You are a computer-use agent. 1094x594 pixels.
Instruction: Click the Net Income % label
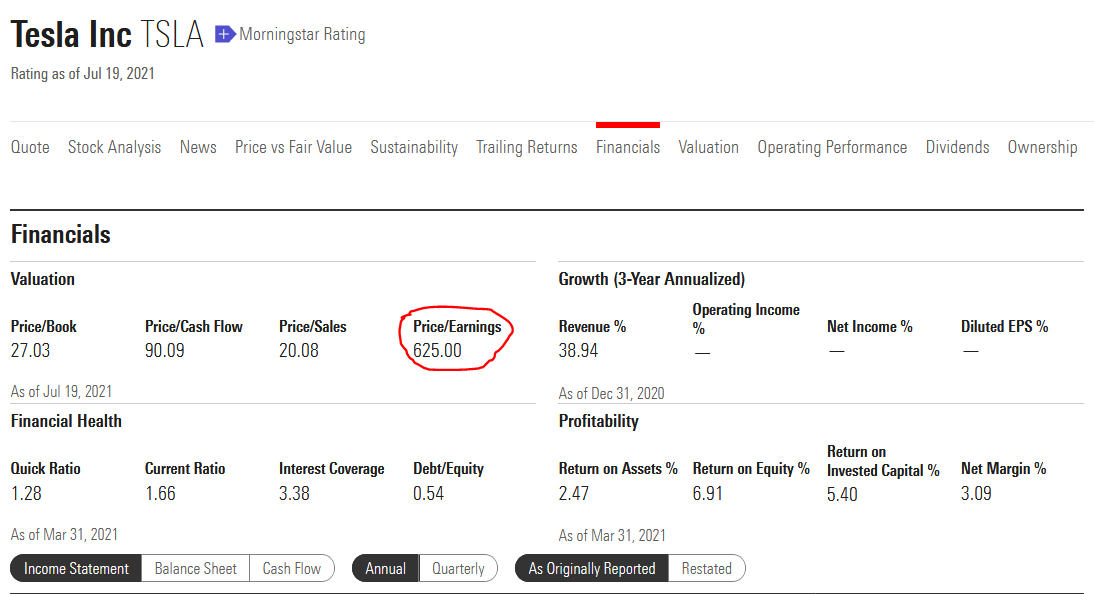(x=870, y=327)
